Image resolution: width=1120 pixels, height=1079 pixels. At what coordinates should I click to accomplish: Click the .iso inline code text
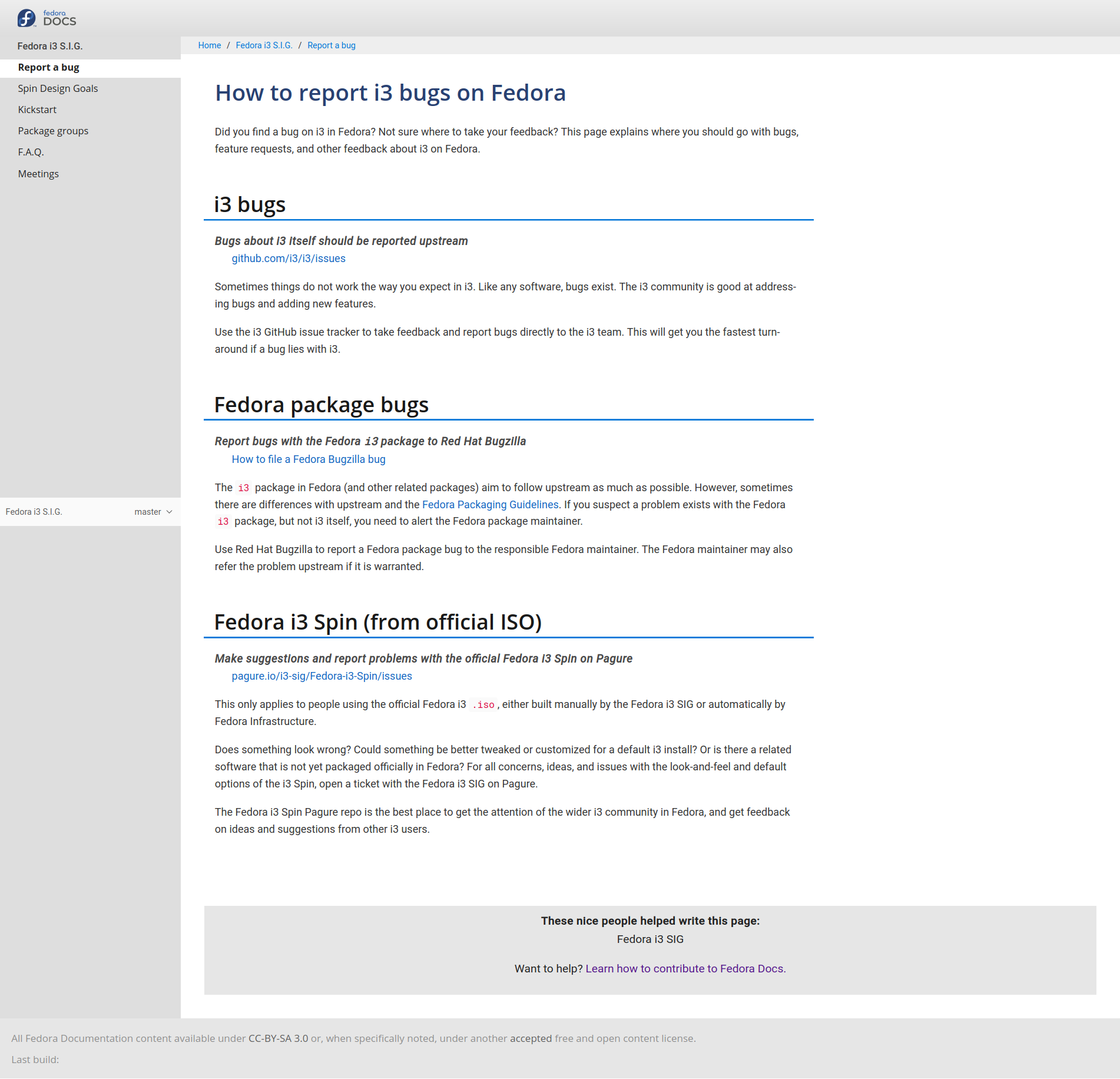click(483, 704)
